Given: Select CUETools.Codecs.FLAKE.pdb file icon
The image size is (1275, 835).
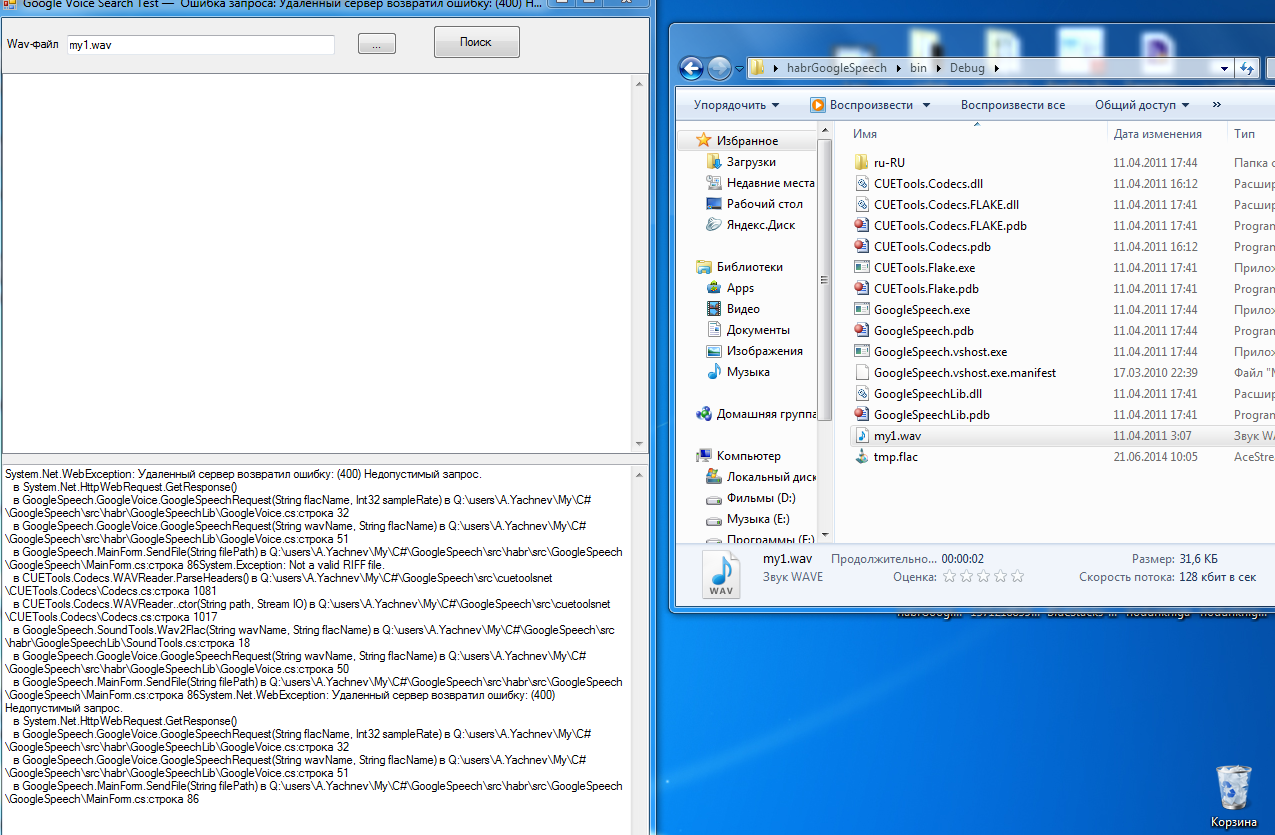Looking at the screenshot, I should (x=862, y=225).
